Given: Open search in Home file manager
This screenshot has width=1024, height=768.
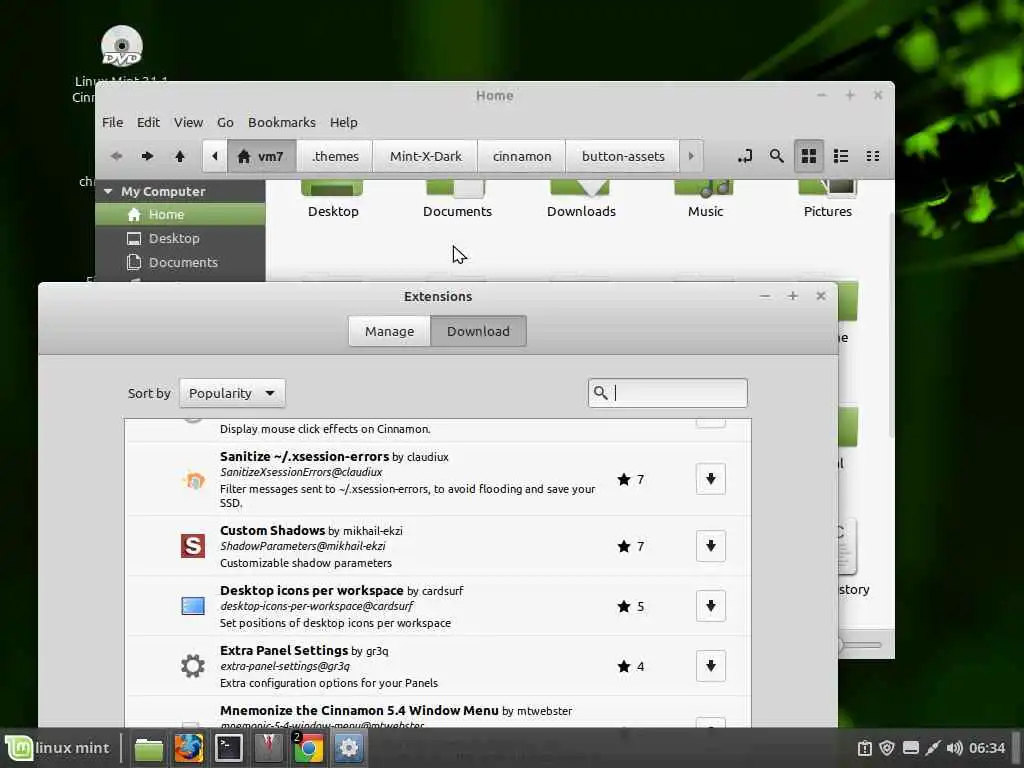Looking at the screenshot, I should (776, 156).
